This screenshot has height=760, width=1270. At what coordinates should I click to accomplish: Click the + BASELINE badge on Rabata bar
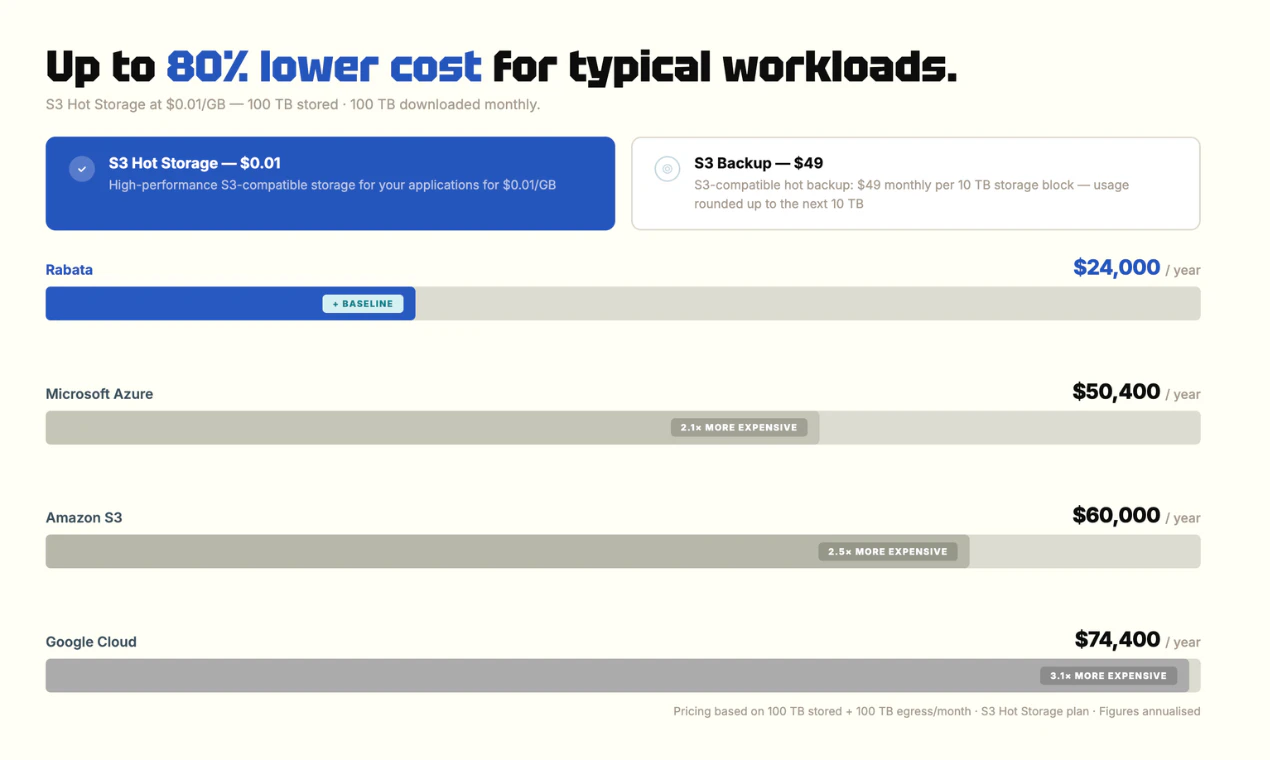(x=363, y=304)
